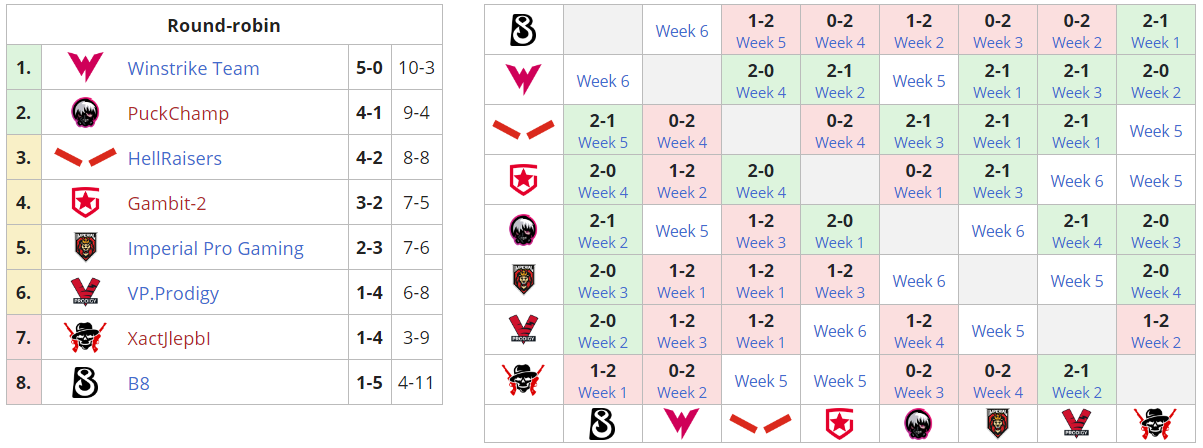Open the Winstrike Team link
This screenshot has width=1203, height=448.
click(x=193, y=69)
